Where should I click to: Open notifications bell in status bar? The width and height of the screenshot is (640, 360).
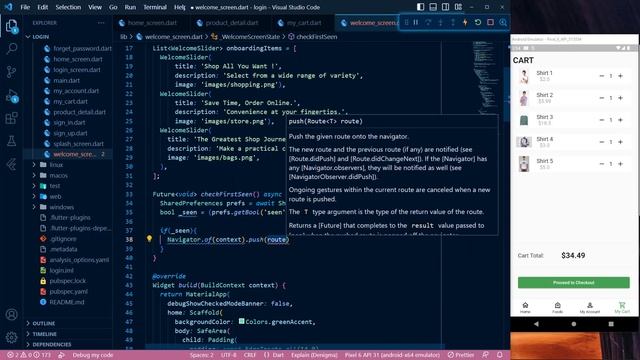pos(500,355)
